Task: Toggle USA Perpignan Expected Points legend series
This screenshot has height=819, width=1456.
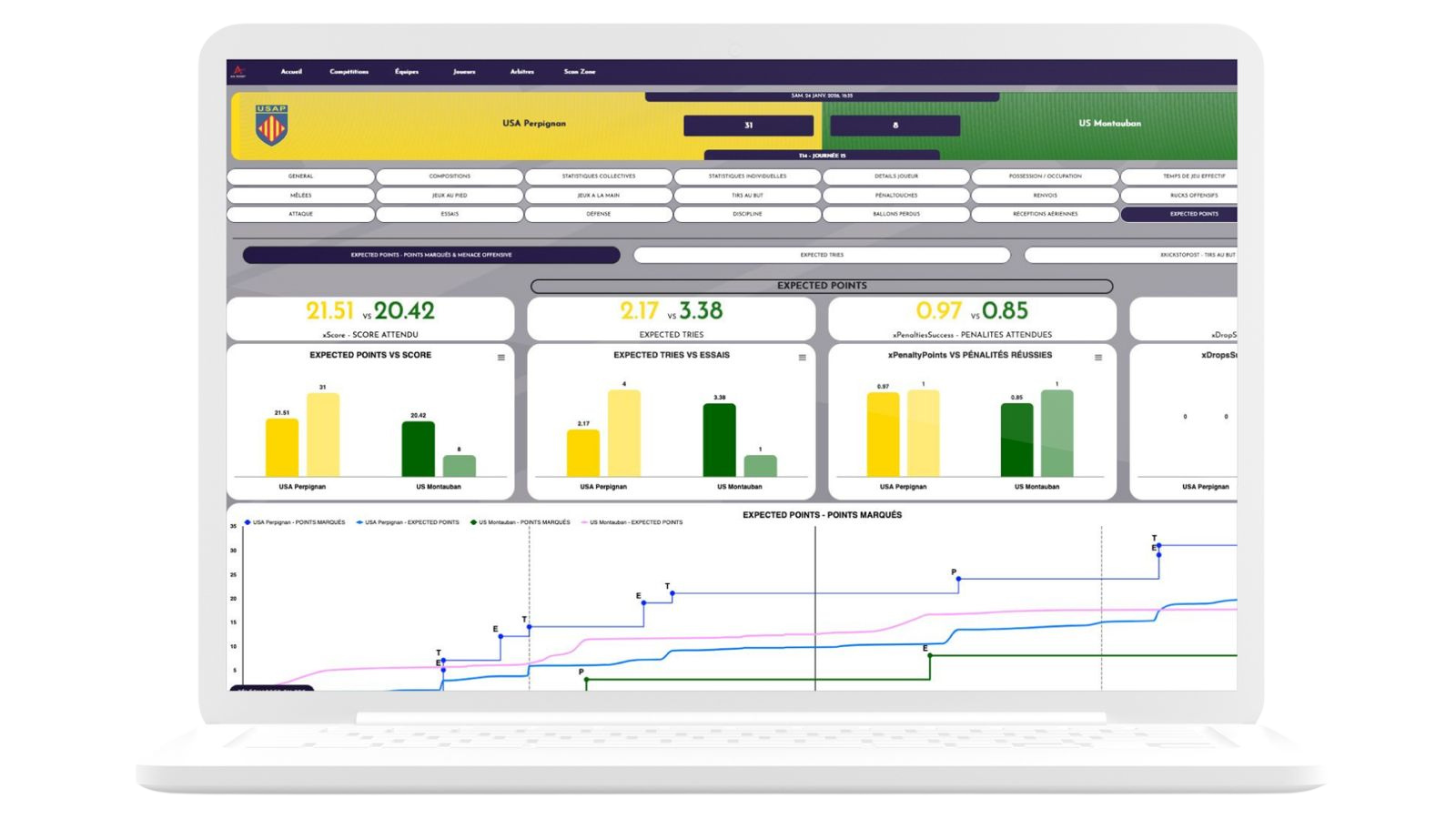Action: click(411, 522)
